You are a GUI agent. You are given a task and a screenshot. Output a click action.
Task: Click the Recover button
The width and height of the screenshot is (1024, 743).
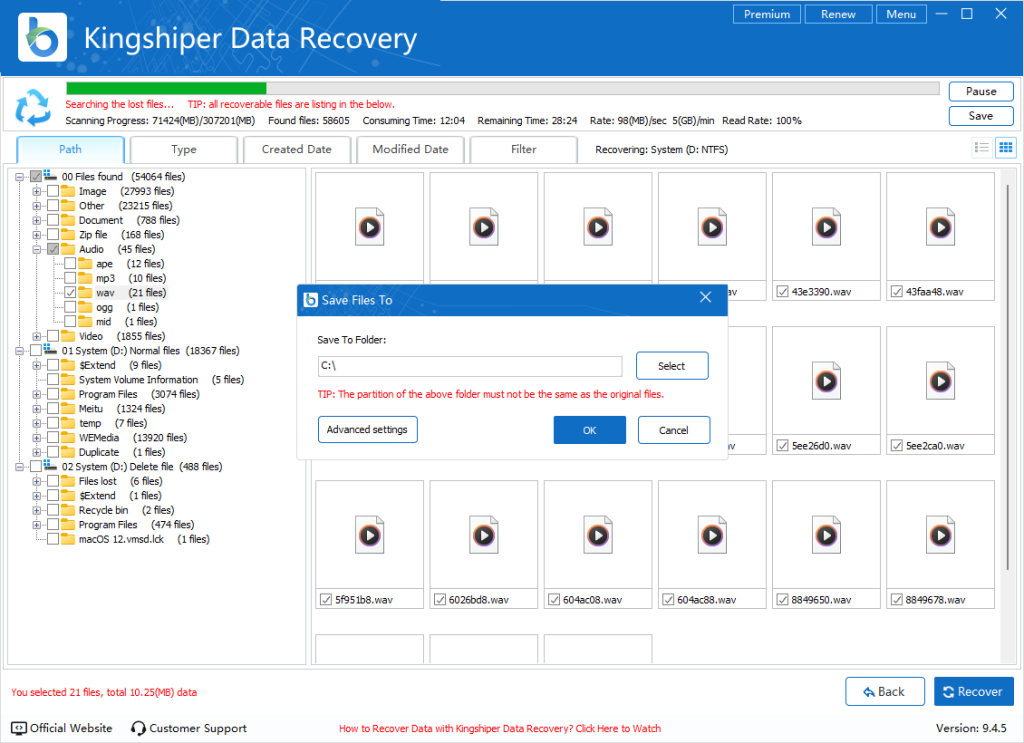tap(973, 691)
